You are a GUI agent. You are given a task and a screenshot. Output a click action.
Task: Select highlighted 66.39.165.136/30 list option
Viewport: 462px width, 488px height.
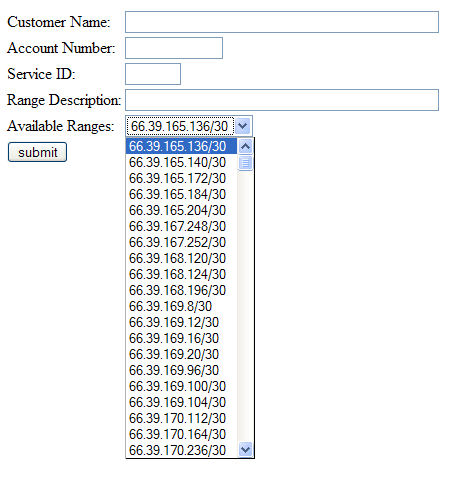pyautogui.click(x=181, y=146)
